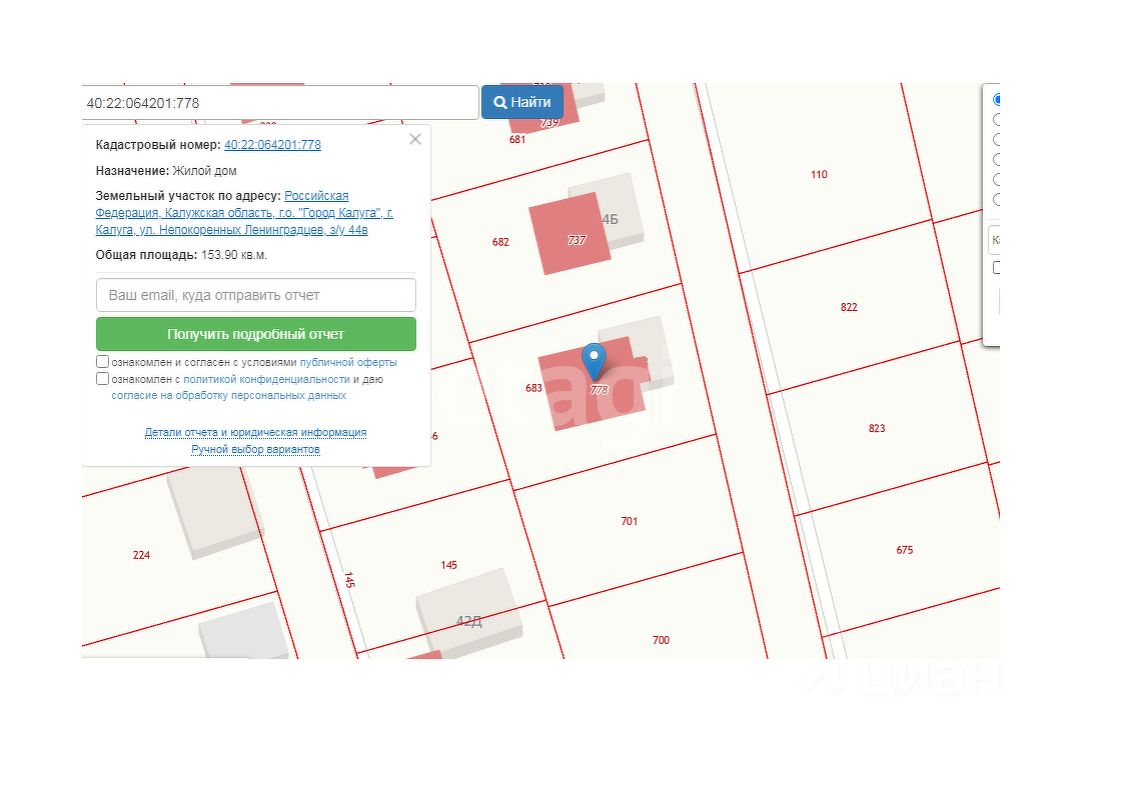1122x793 pixels.
Task: Open cadastral number link 40:22:064201:778
Action: click(x=273, y=145)
